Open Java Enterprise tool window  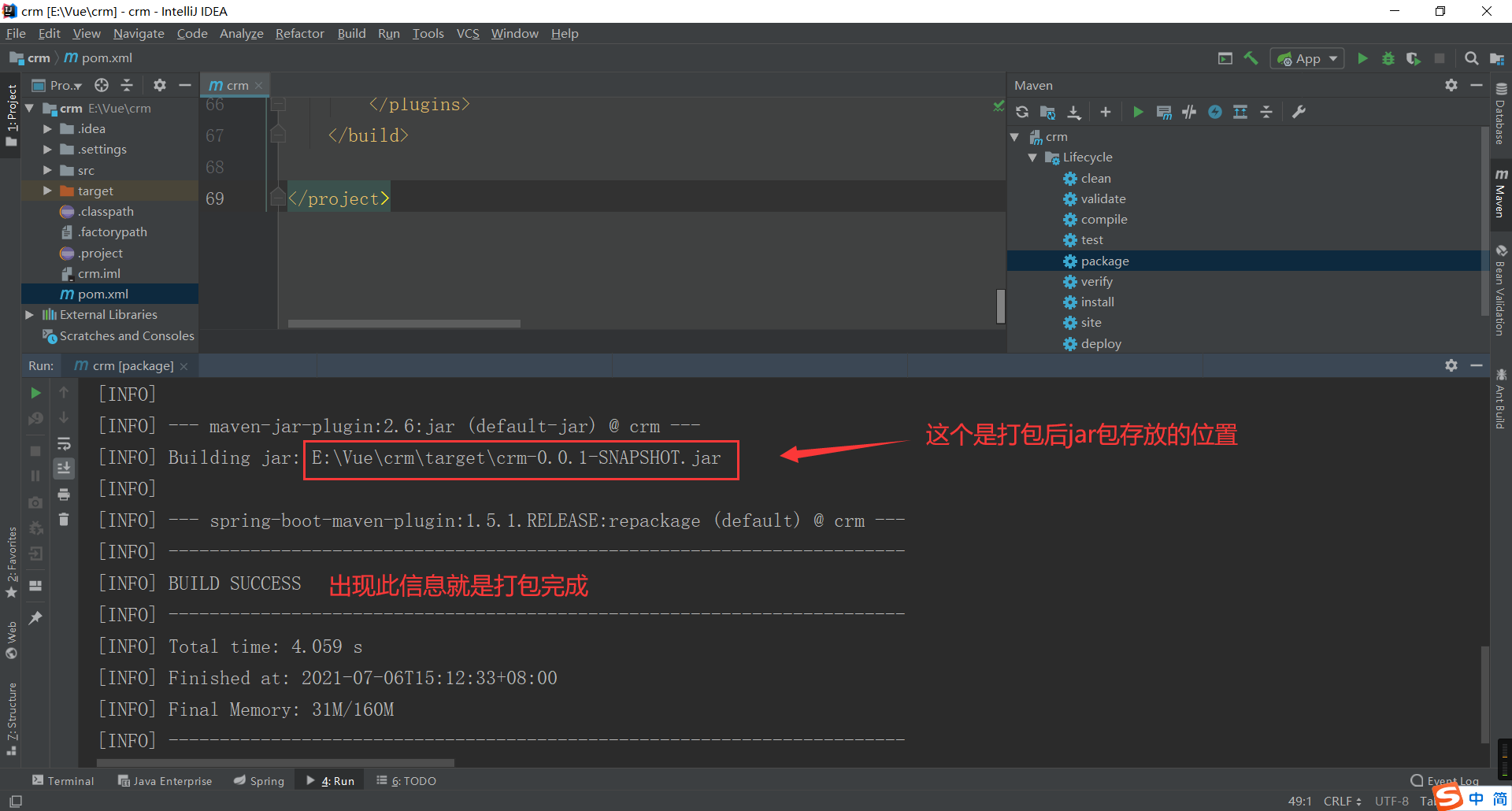[x=165, y=780]
